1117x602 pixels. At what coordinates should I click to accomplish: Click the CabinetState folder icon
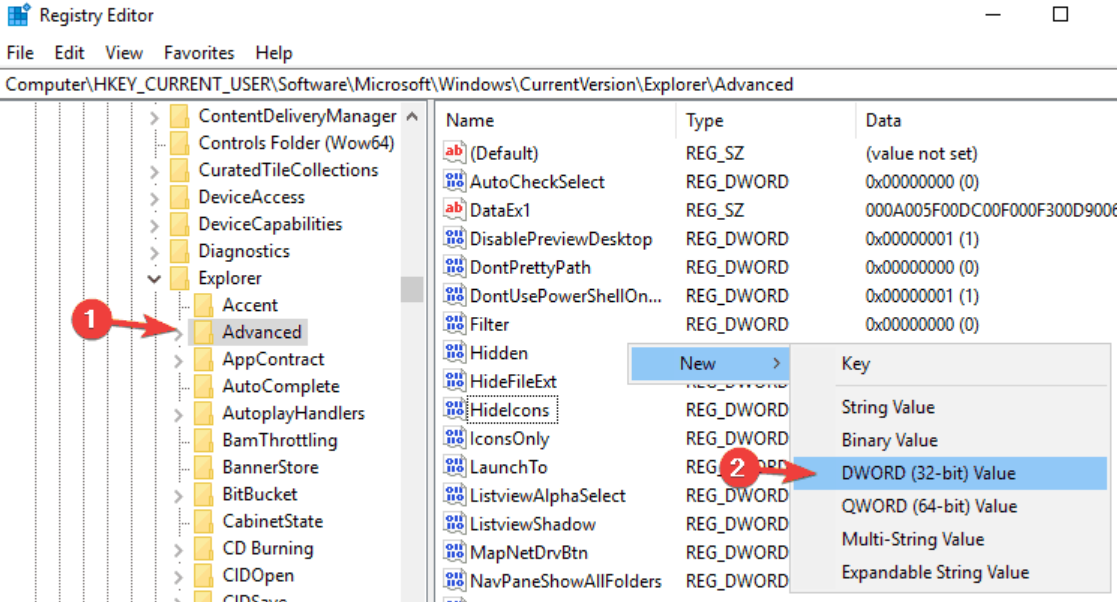(204, 522)
